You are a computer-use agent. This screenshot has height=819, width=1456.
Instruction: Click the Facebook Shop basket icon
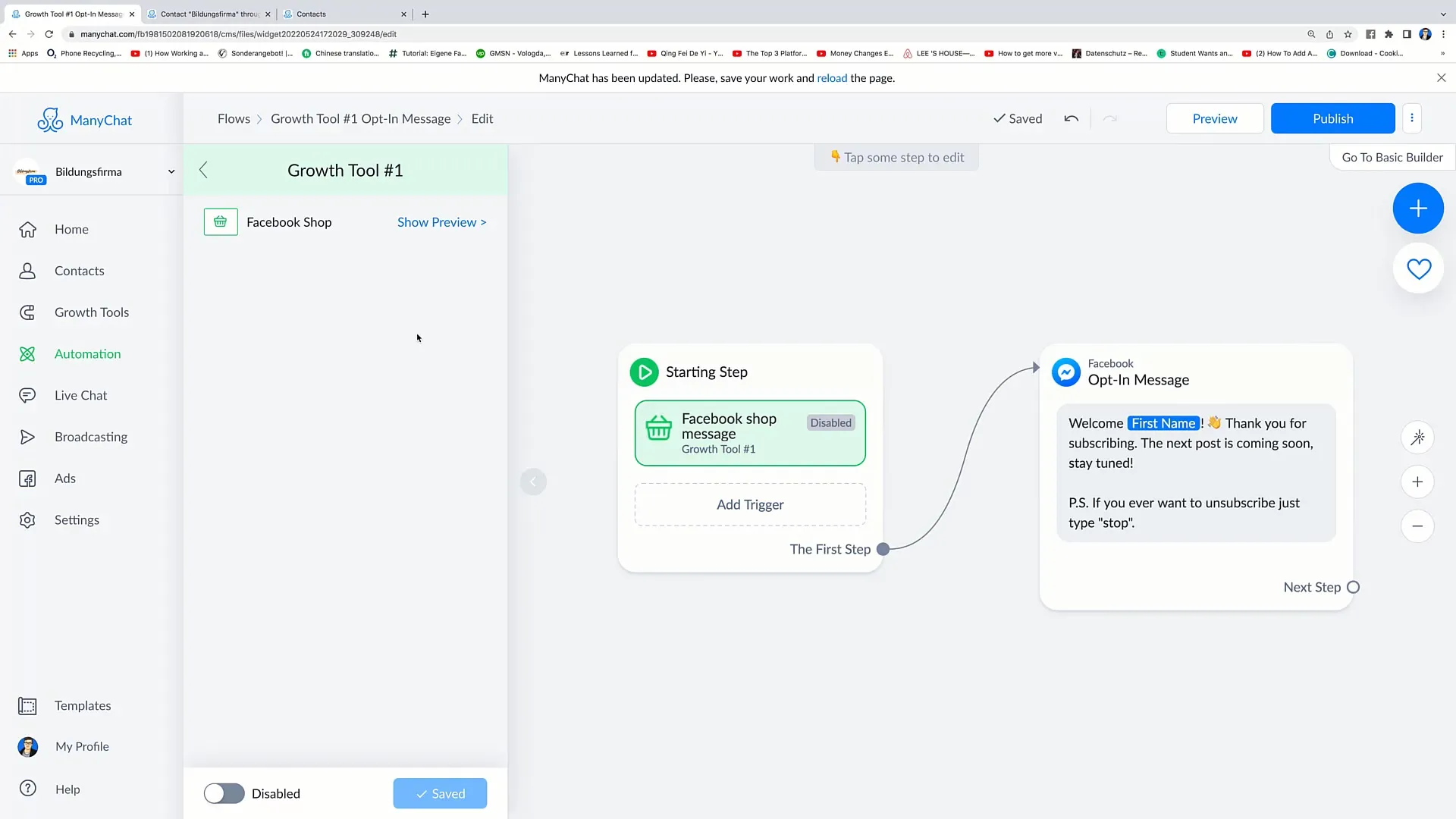[x=221, y=222]
